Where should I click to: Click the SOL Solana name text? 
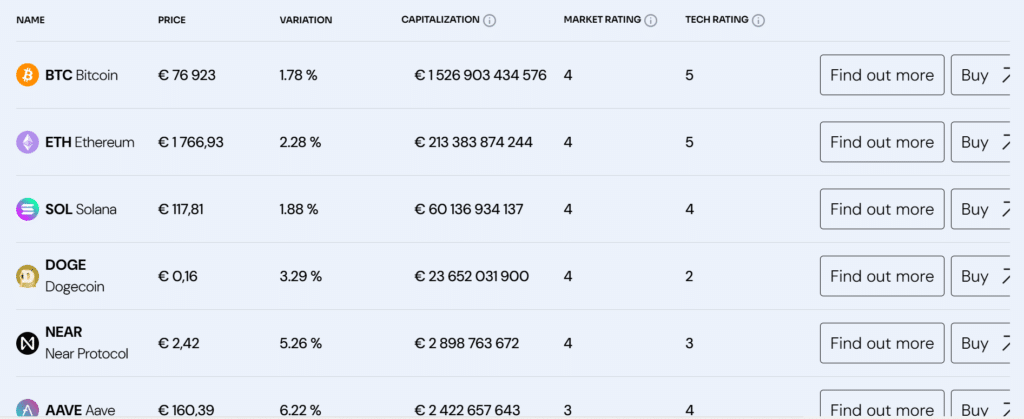tap(81, 210)
